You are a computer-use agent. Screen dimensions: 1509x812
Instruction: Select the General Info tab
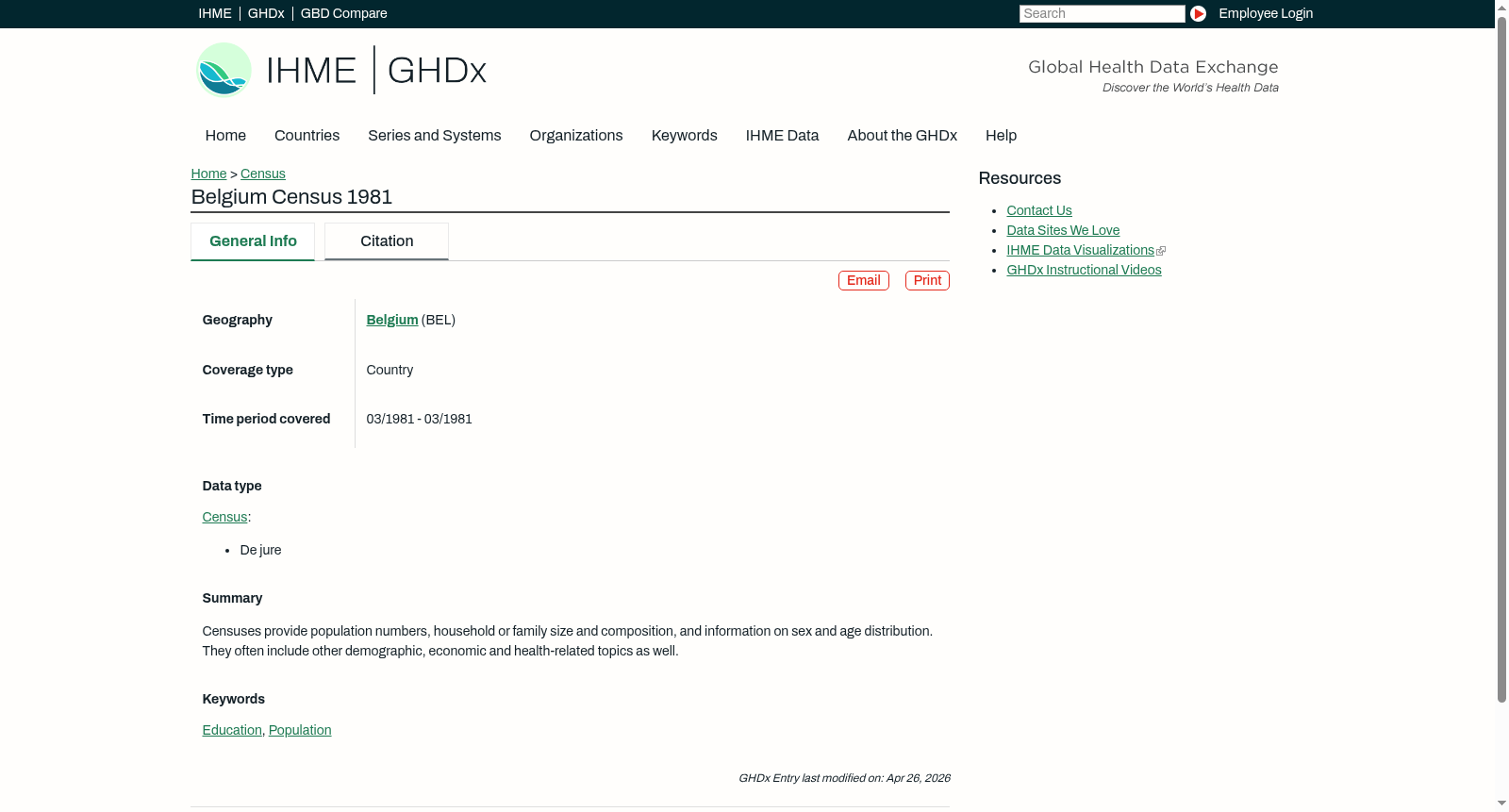(253, 241)
